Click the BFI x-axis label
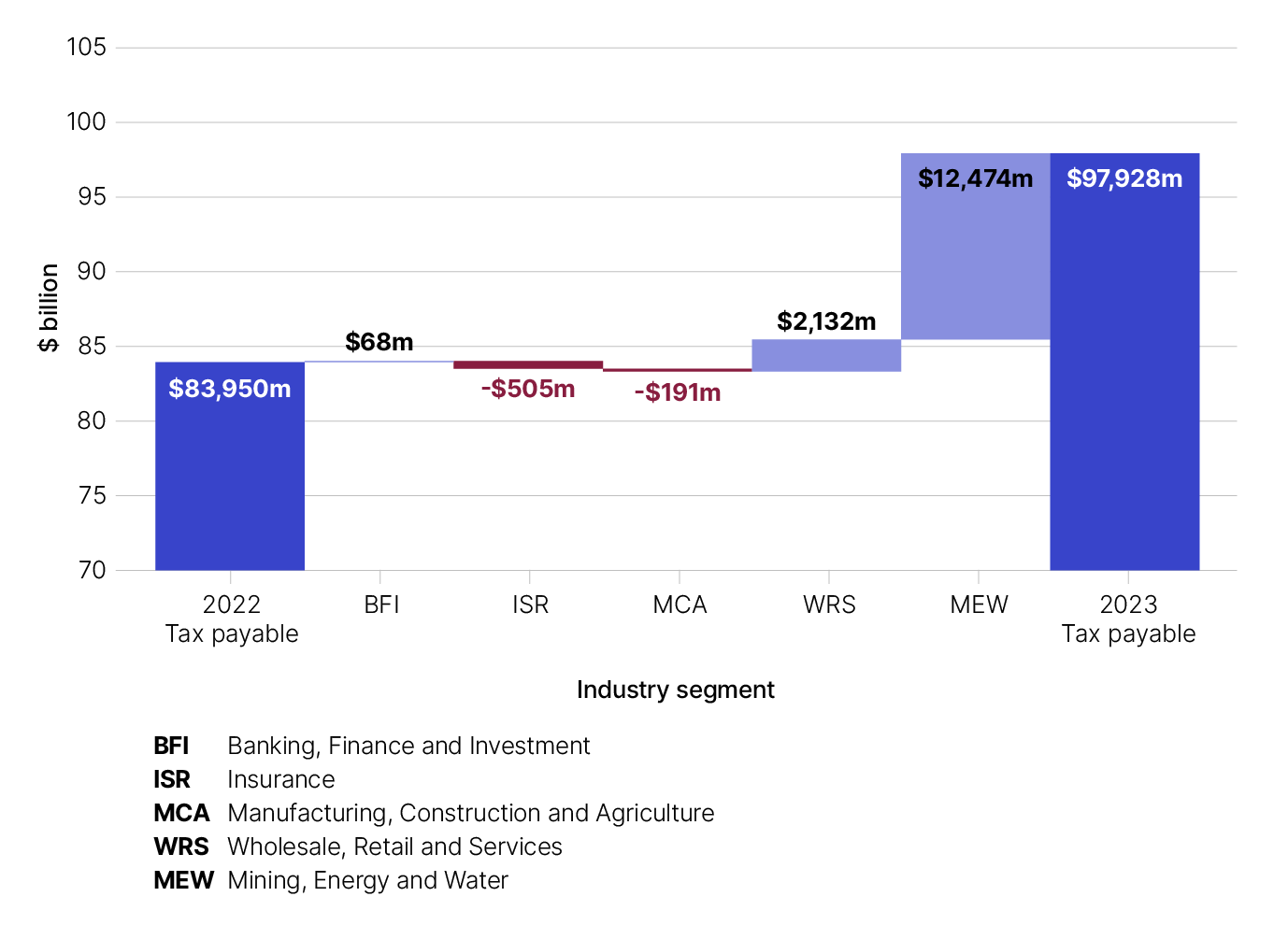This screenshot has width=1288, height=925. (381, 605)
